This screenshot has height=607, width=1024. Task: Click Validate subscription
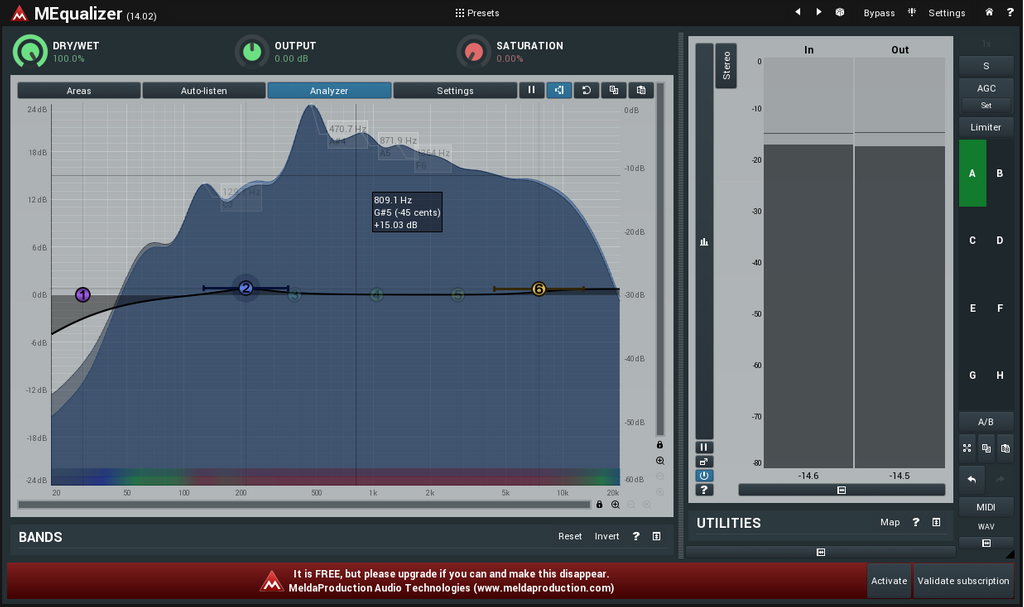pyautogui.click(x=963, y=581)
